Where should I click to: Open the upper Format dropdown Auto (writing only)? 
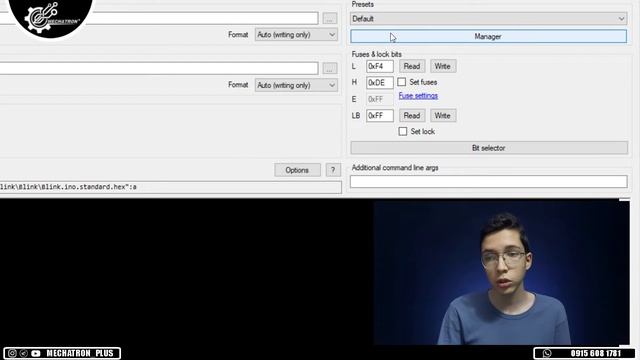[296, 35]
